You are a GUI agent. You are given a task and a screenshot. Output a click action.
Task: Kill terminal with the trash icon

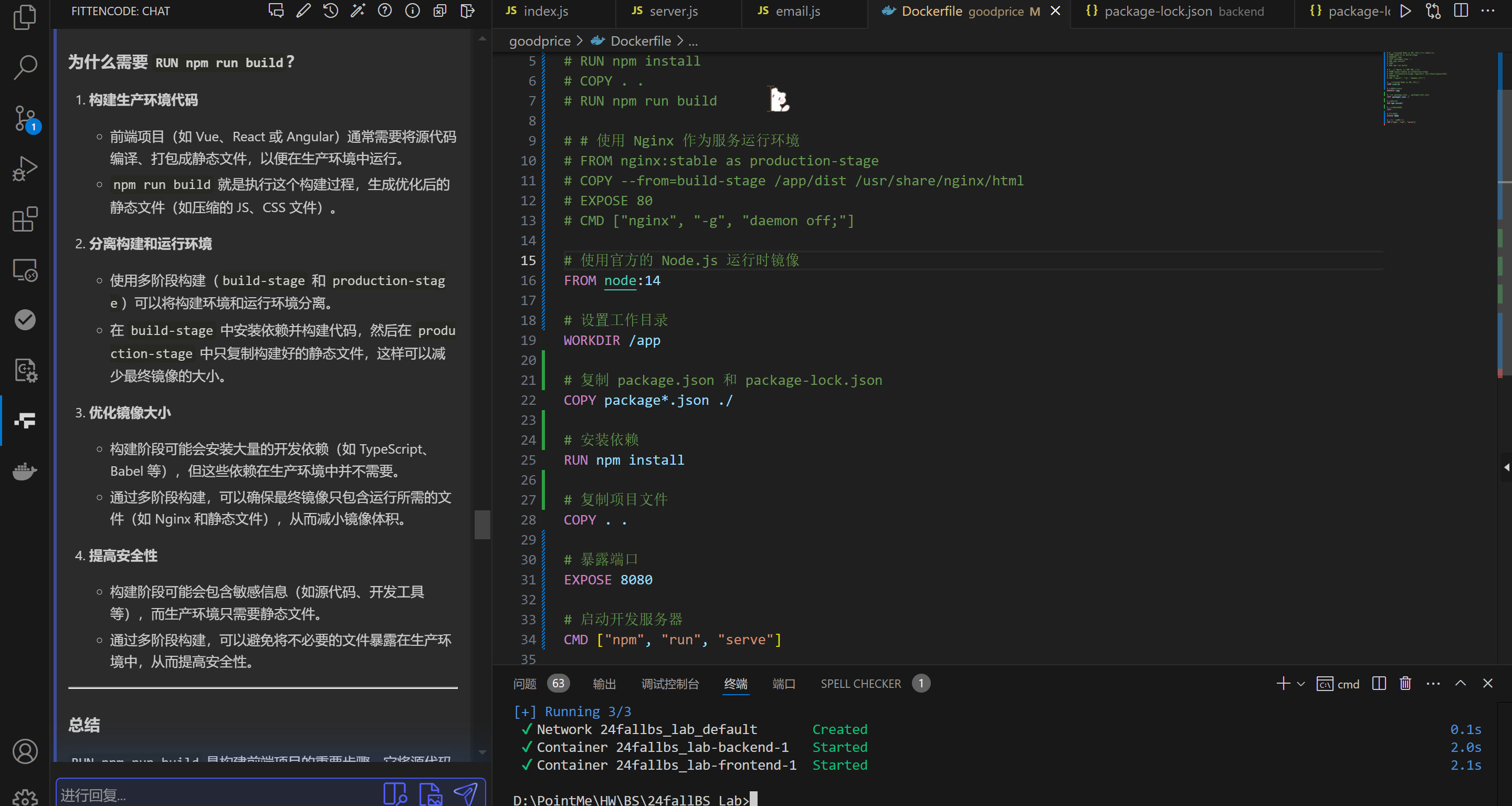[x=1405, y=683]
